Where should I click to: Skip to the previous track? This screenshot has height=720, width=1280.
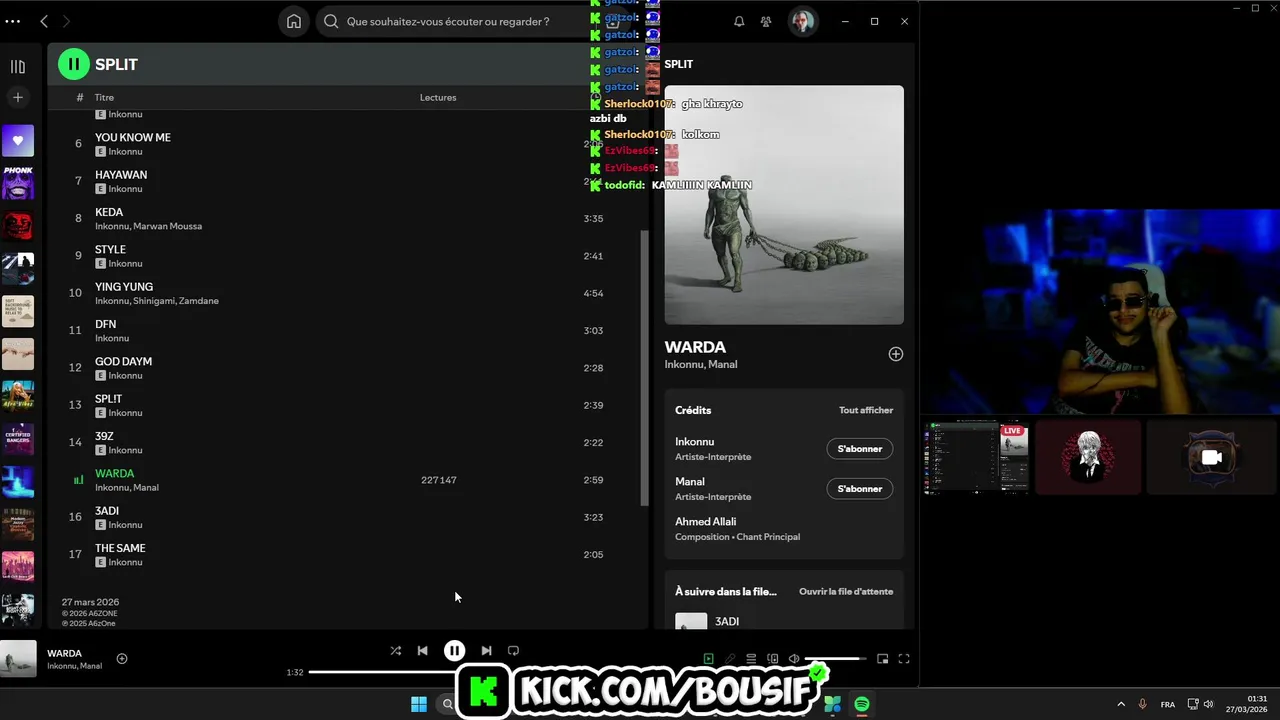coord(423,650)
